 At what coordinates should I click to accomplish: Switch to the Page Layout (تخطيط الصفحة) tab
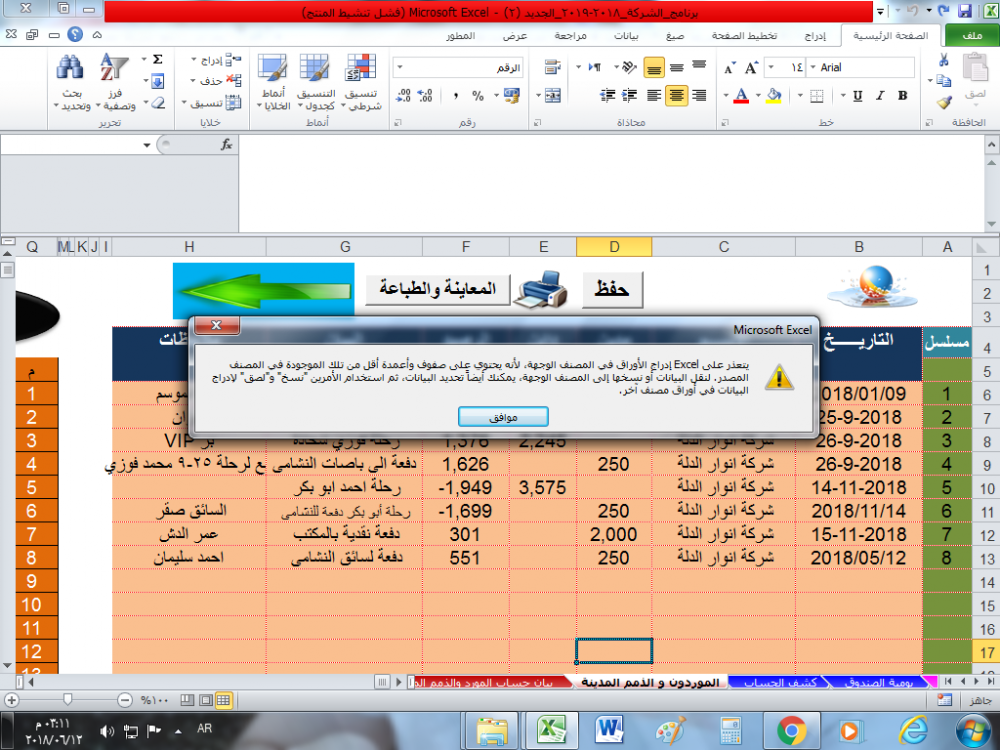[745, 36]
